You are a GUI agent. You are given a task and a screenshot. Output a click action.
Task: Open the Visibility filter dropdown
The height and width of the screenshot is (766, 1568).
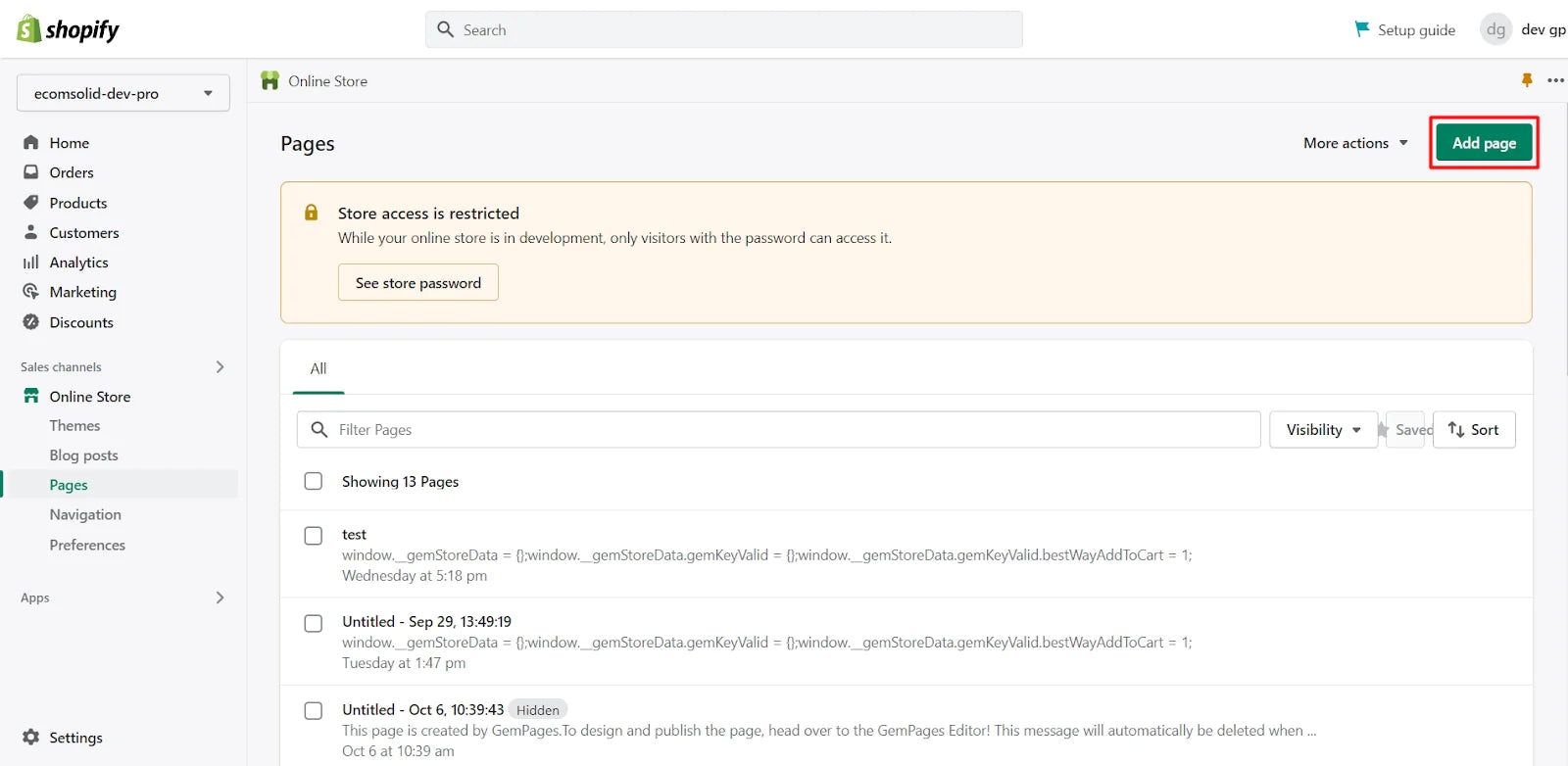pyautogui.click(x=1323, y=429)
